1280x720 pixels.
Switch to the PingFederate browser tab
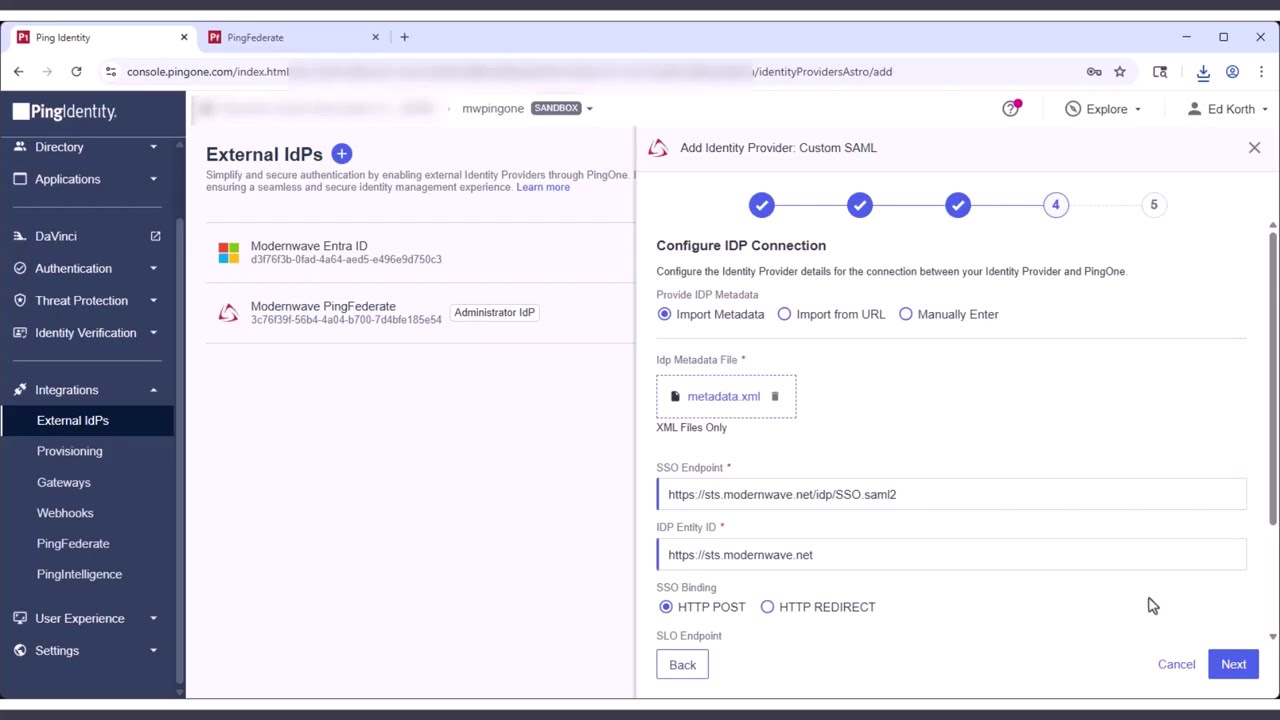[x=294, y=37]
